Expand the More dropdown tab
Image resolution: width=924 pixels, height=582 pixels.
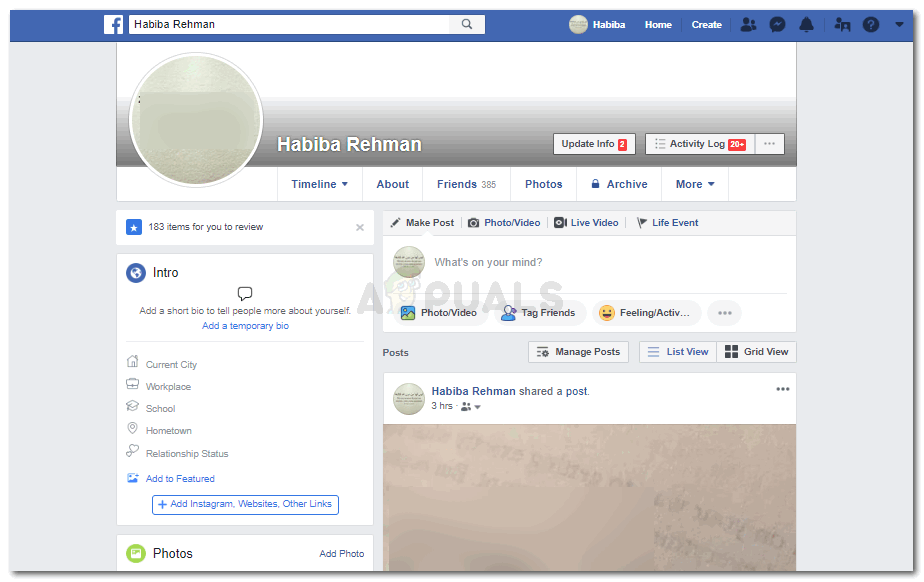(695, 184)
